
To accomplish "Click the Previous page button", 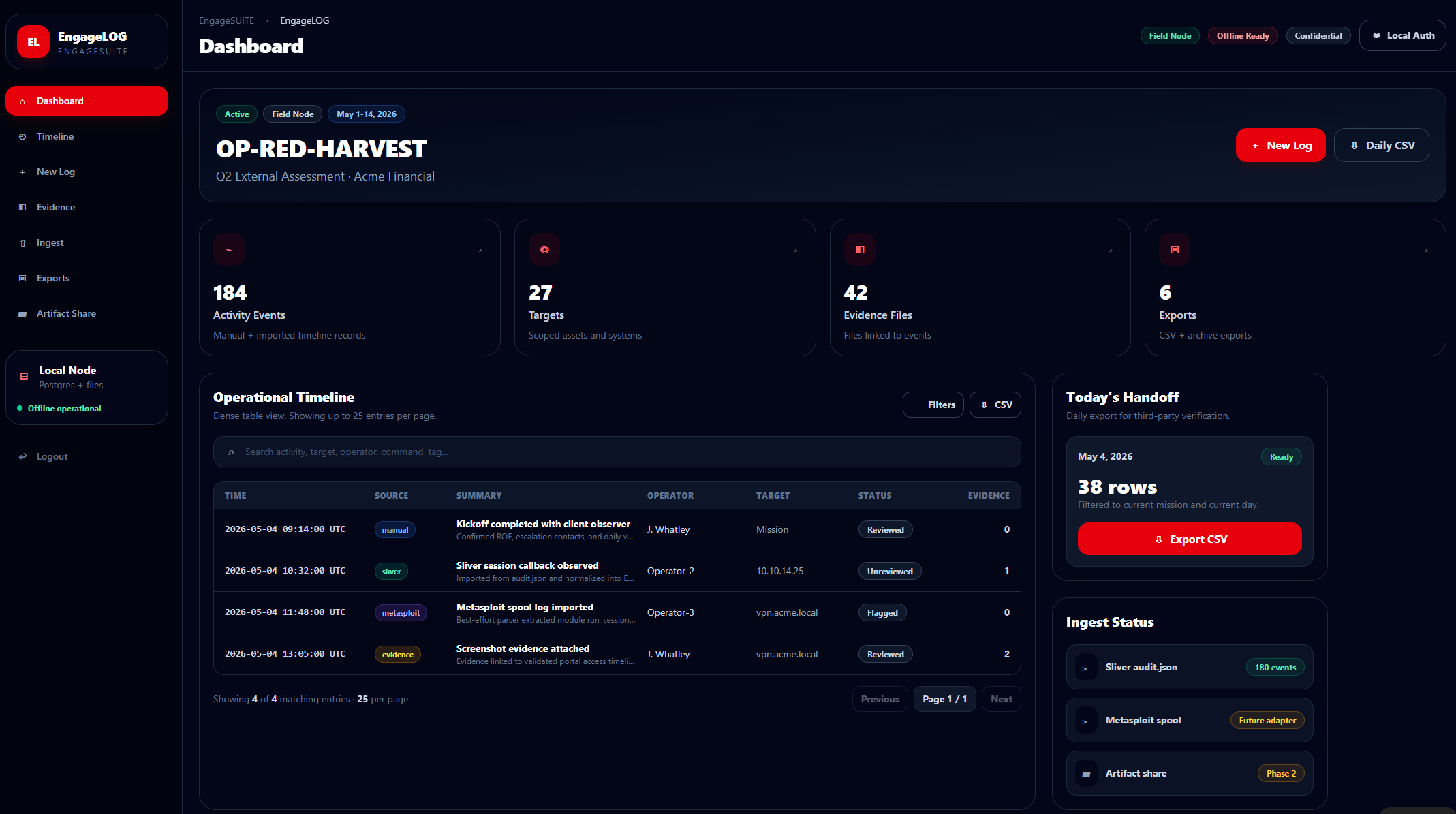I will 880,699.
